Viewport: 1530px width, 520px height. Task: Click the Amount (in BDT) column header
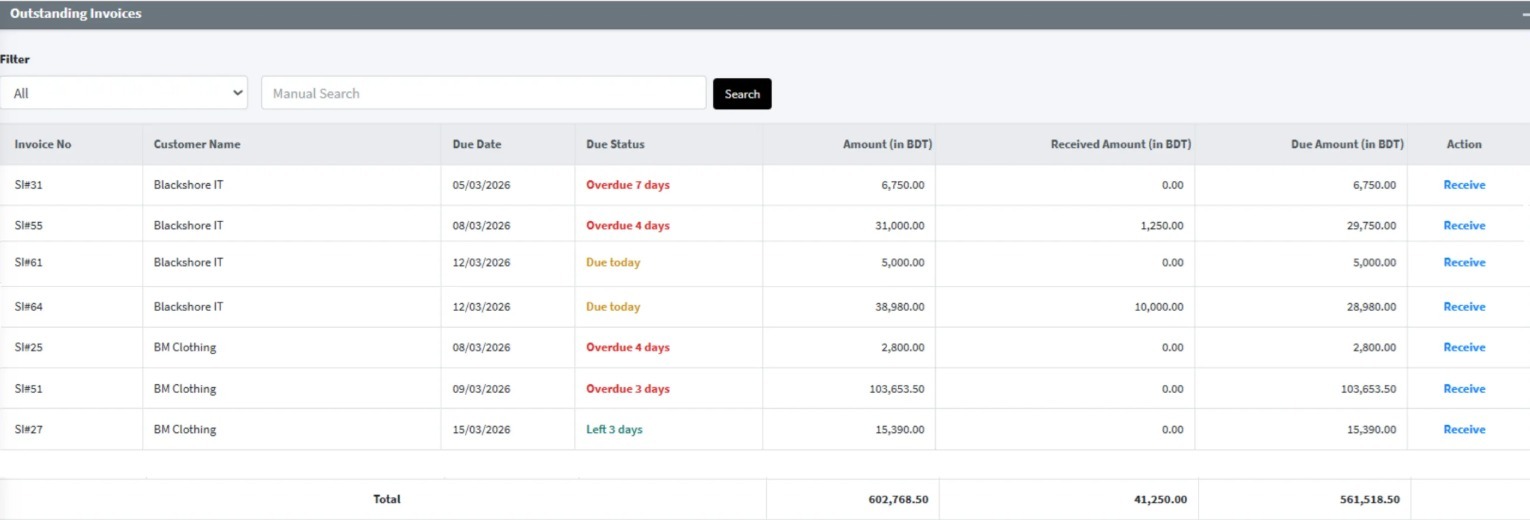[887, 144]
